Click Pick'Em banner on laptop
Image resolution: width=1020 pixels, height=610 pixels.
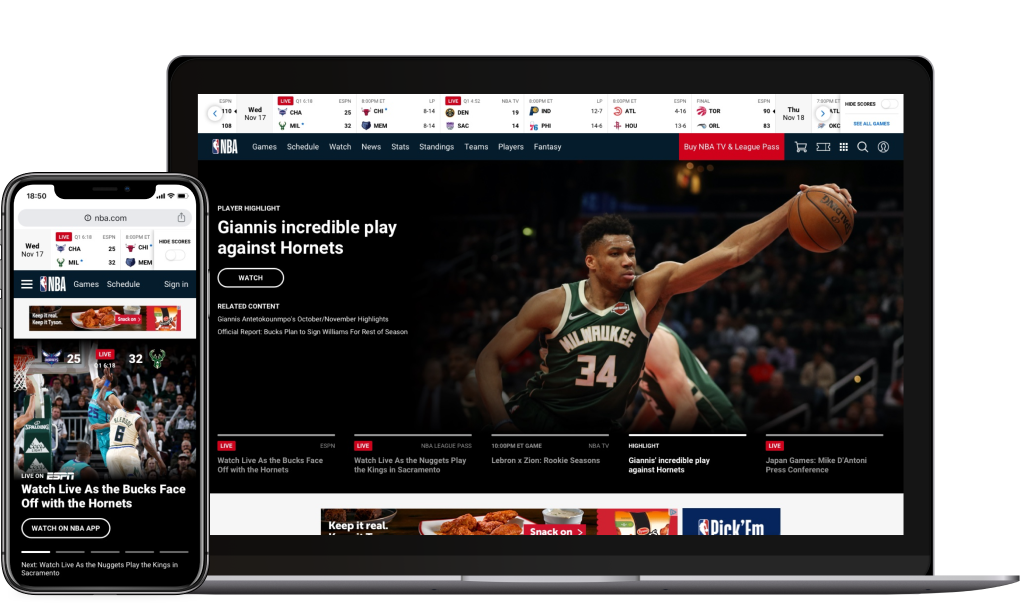pyautogui.click(x=731, y=522)
